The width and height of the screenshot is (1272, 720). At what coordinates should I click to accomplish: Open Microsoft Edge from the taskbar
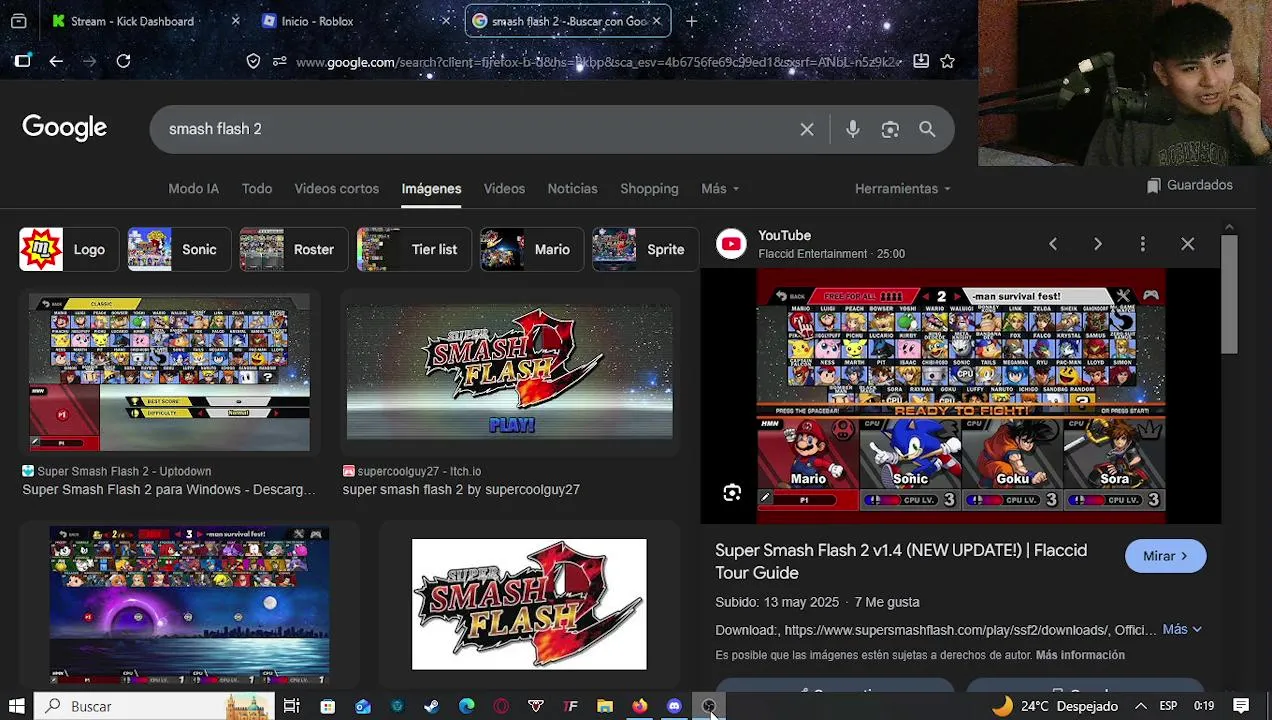point(466,706)
